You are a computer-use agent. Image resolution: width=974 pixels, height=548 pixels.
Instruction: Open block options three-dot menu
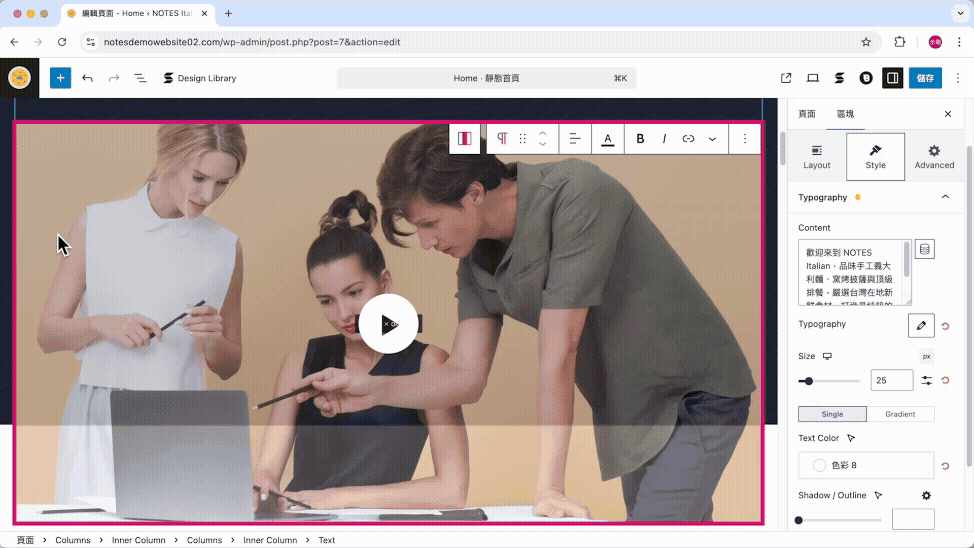pos(745,139)
